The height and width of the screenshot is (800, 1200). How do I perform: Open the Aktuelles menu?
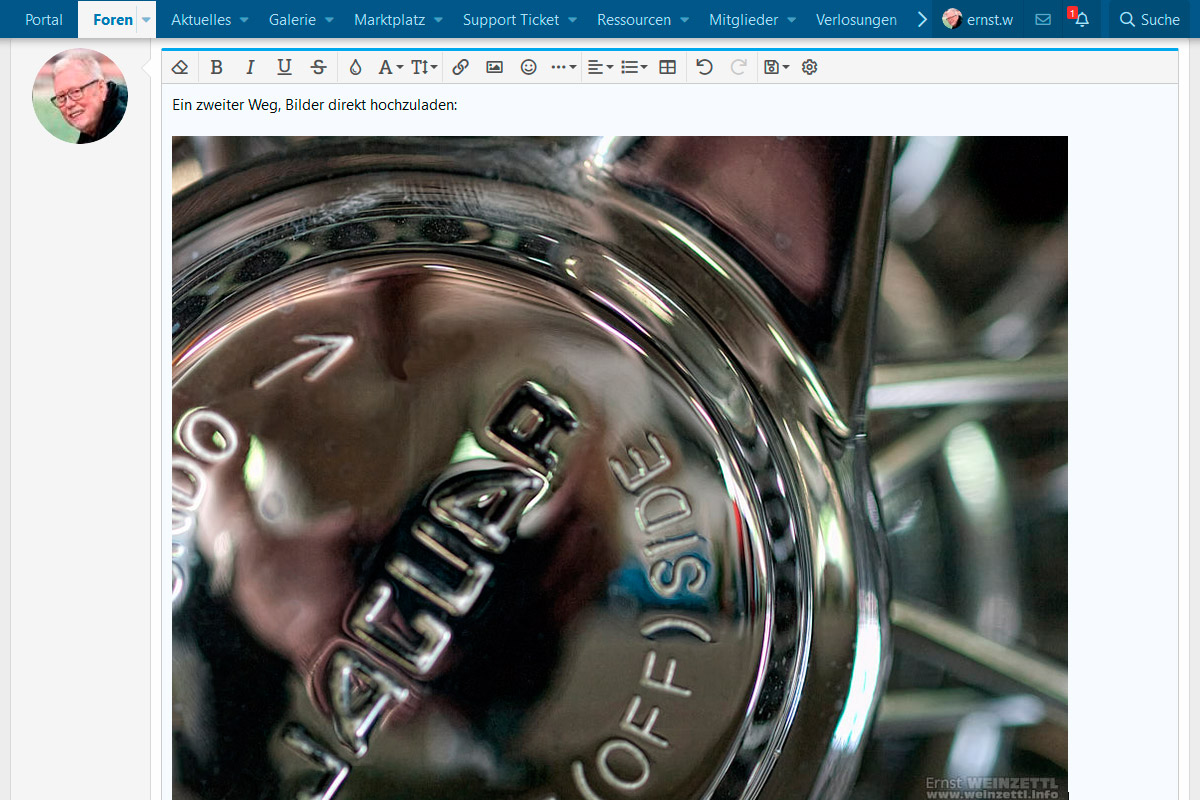click(208, 19)
